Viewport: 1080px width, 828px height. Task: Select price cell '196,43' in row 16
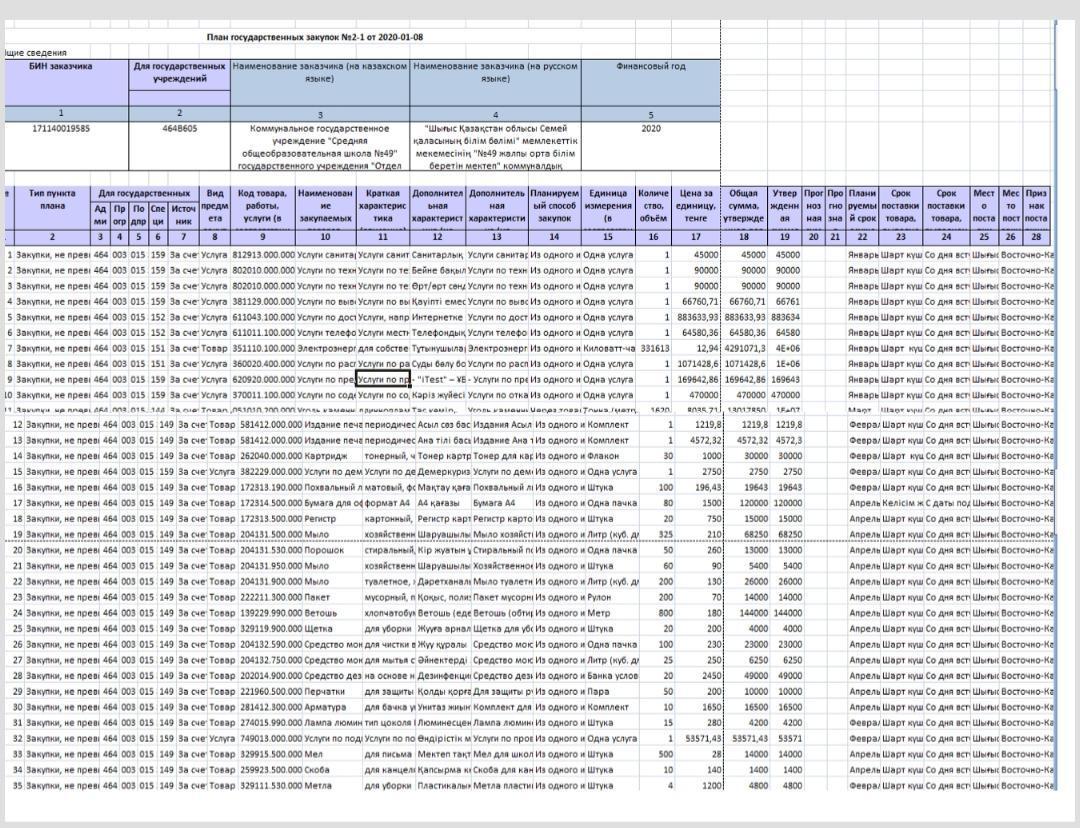[700, 488]
